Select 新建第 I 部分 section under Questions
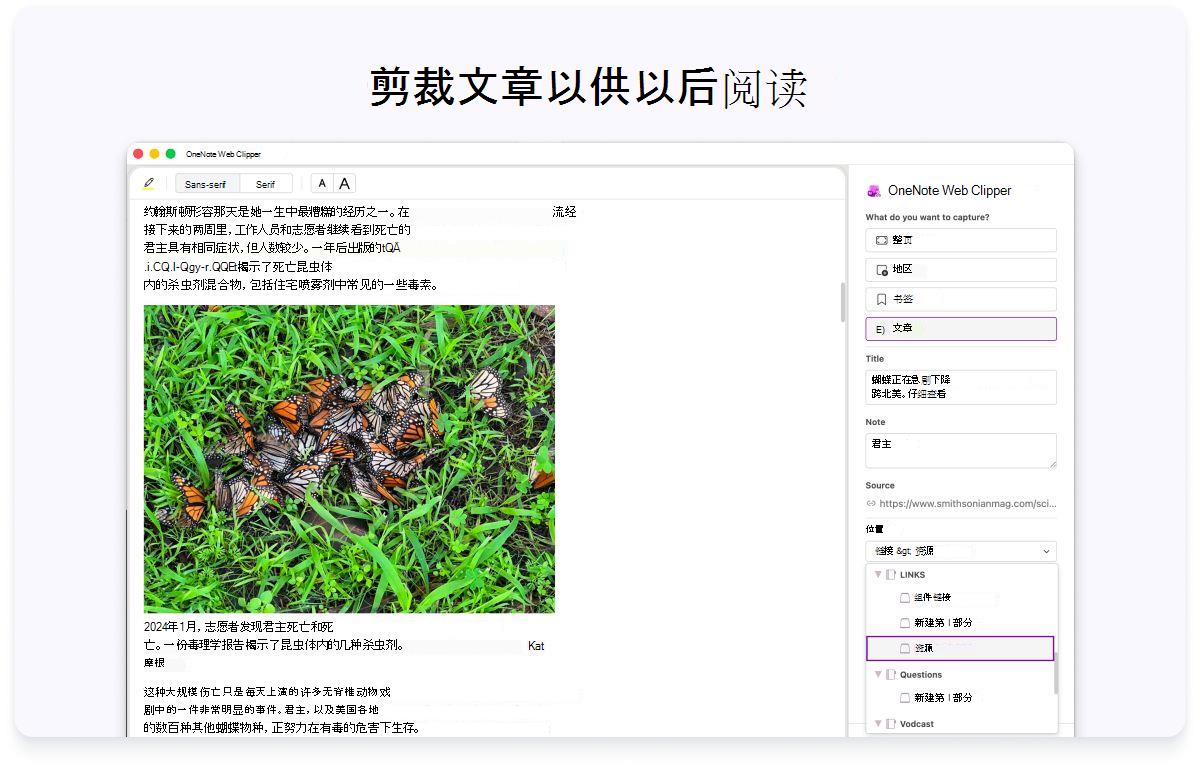Image resolution: width=1200 pixels, height=770 pixels. pos(960,698)
